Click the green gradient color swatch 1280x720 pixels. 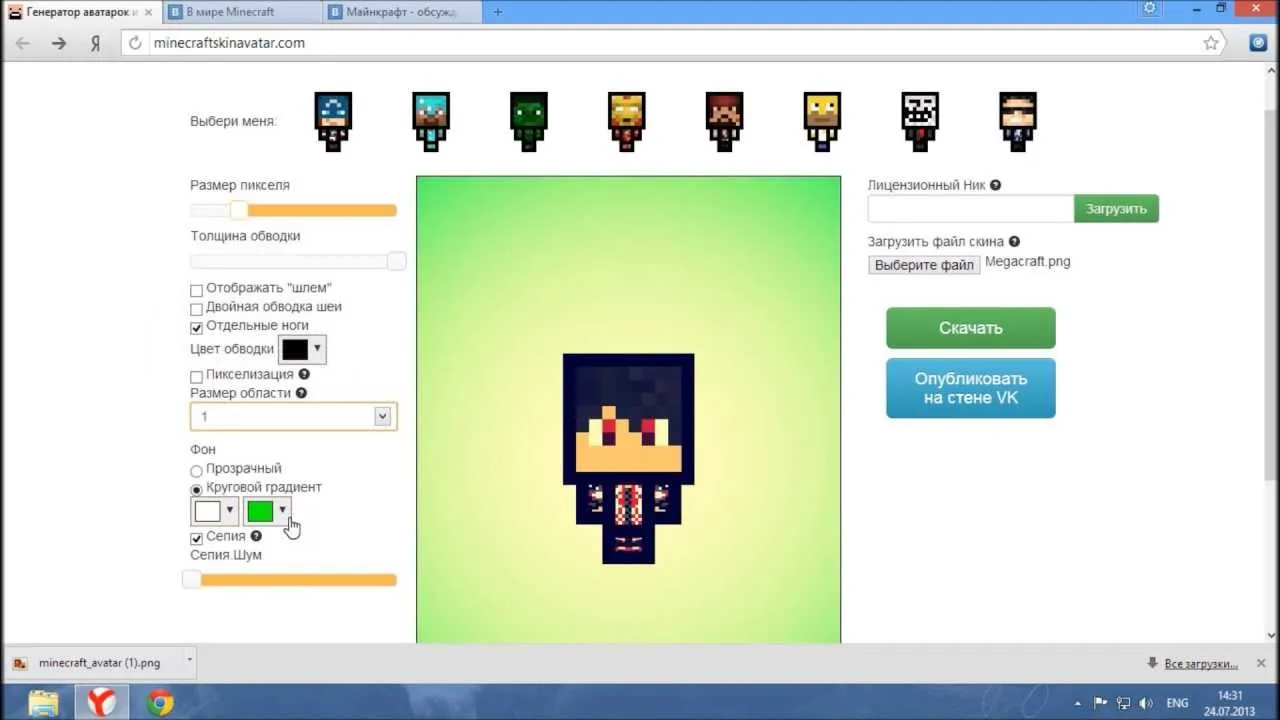[x=260, y=511]
